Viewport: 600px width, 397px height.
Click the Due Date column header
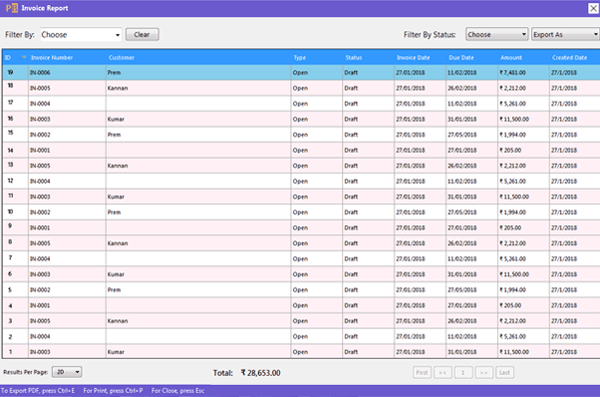461,57
